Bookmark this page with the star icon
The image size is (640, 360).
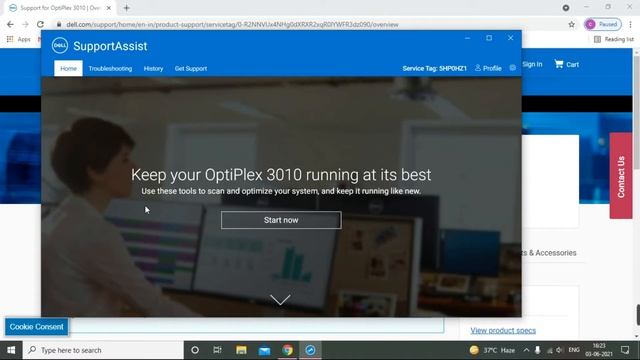point(571,24)
